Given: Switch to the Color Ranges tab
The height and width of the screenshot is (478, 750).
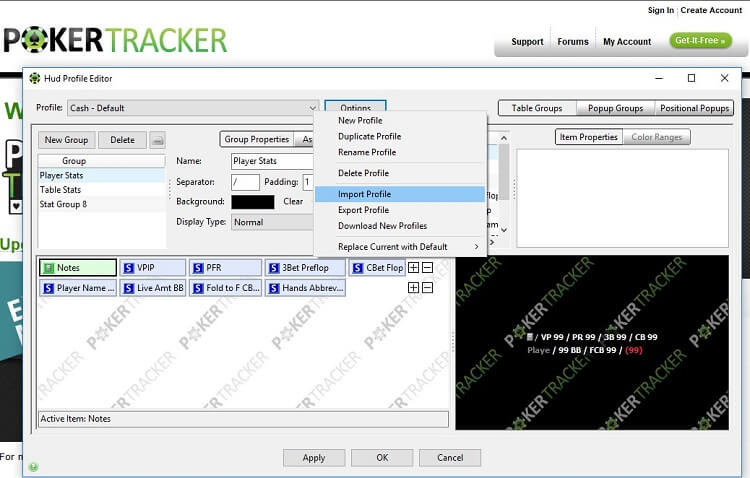Looking at the screenshot, I should pos(657,137).
